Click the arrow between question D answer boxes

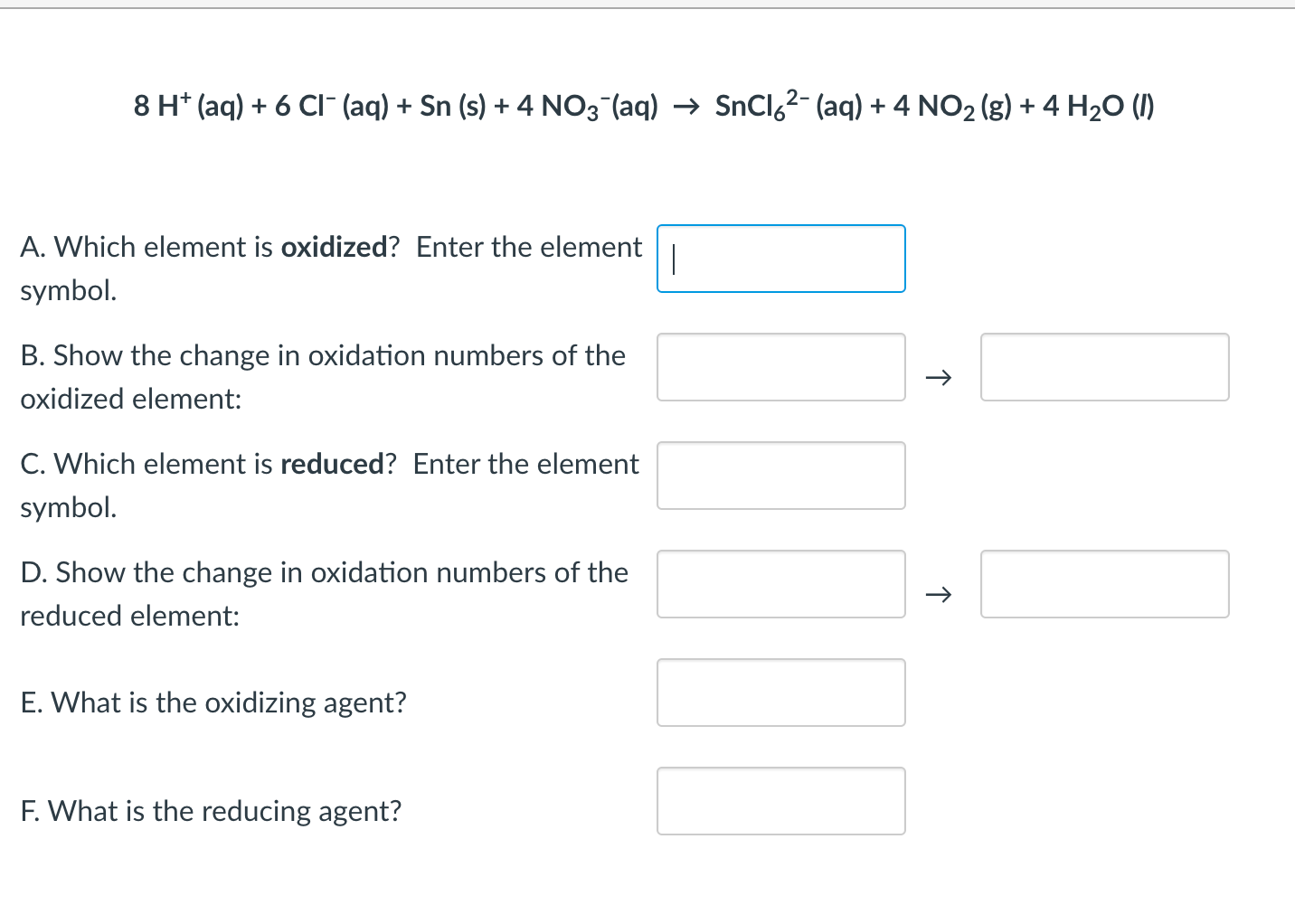coord(939,593)
